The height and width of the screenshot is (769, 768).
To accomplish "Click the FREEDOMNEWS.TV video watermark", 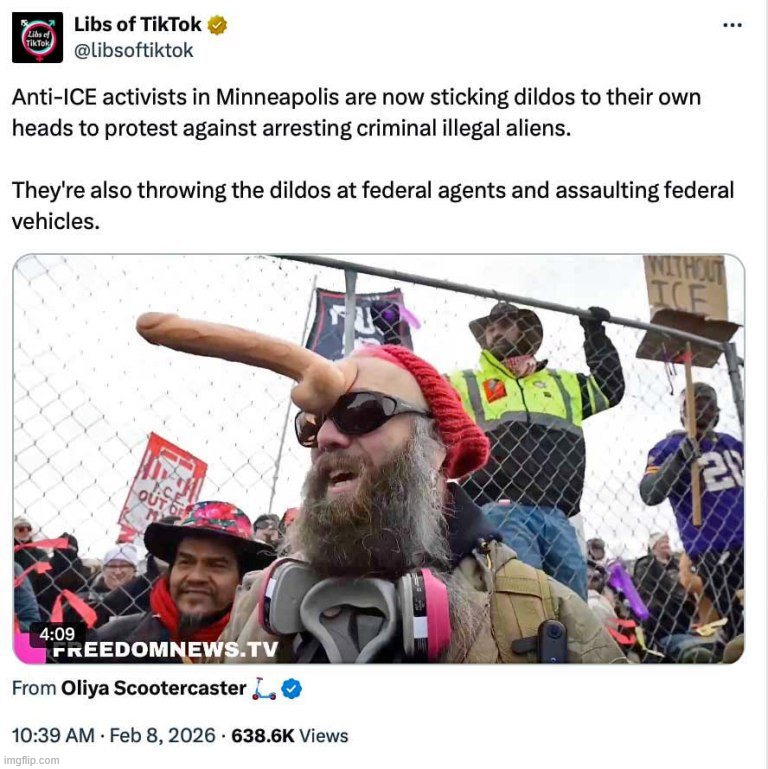I will coord(165,650).
